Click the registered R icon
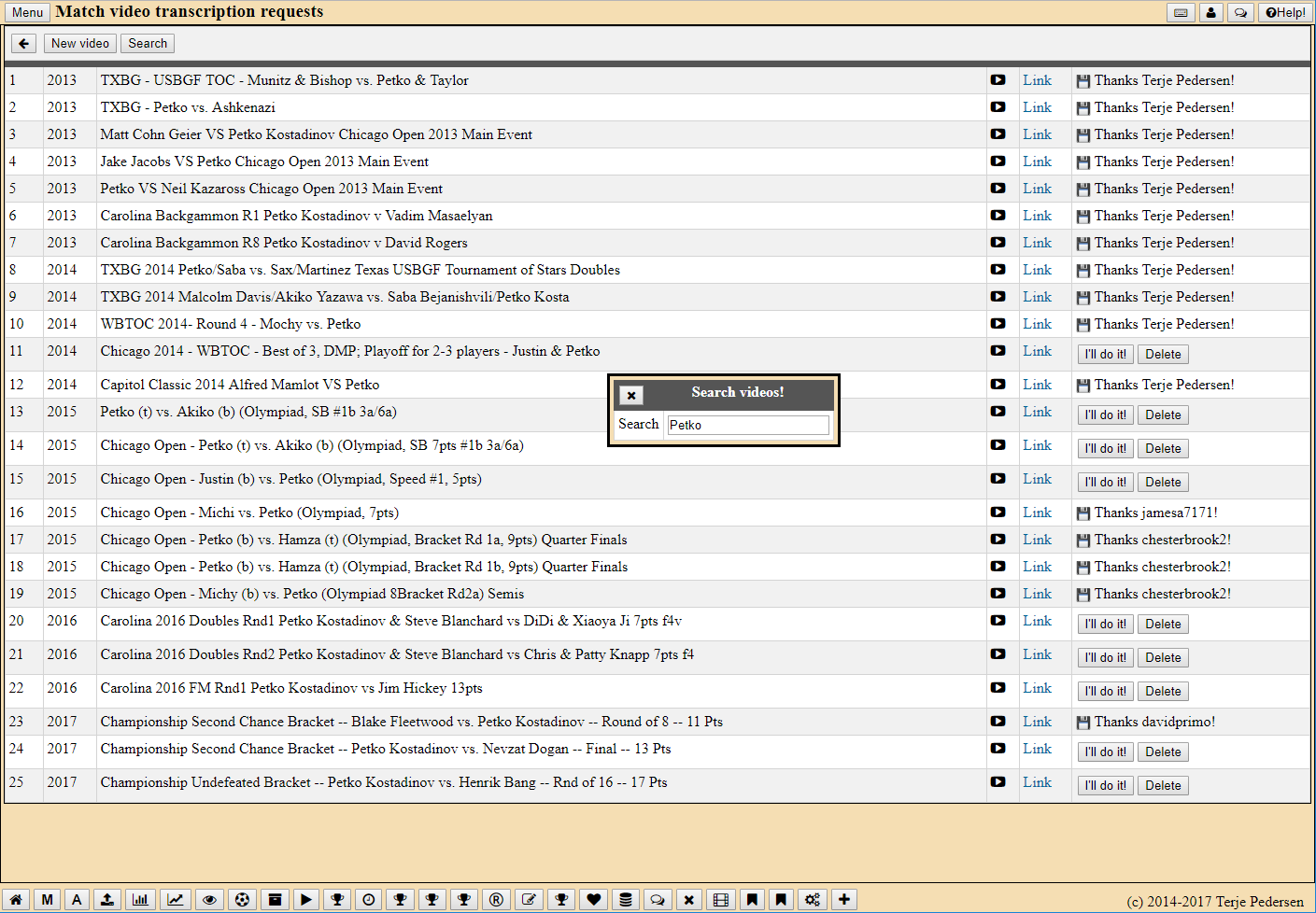This screenshot has height=913, width=1316. pos(496,899)
